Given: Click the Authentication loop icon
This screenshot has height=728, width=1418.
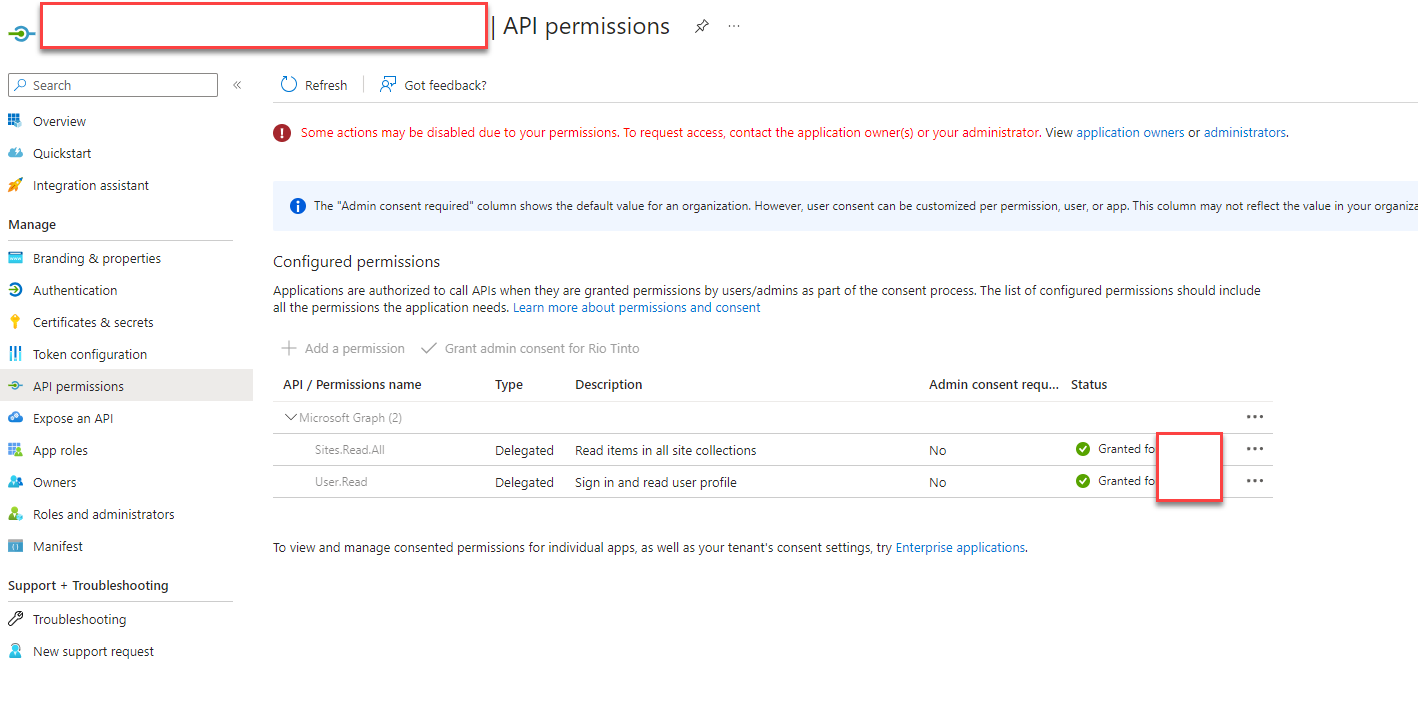Looking at the screenshot, I should 15,290.
